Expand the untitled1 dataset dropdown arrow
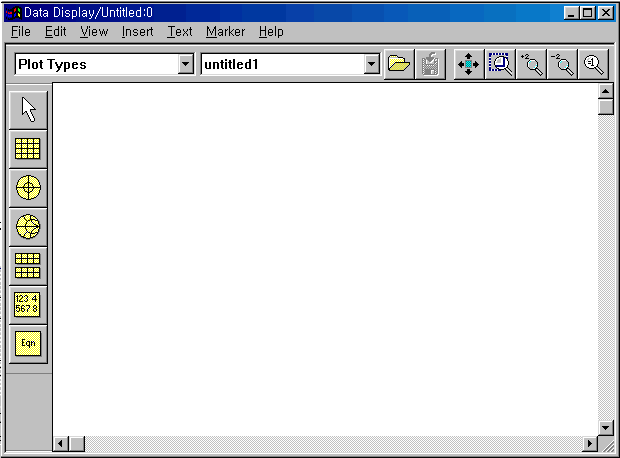This screenshot has height=458, width=620. pyautogui.click(x=371, y=64)
